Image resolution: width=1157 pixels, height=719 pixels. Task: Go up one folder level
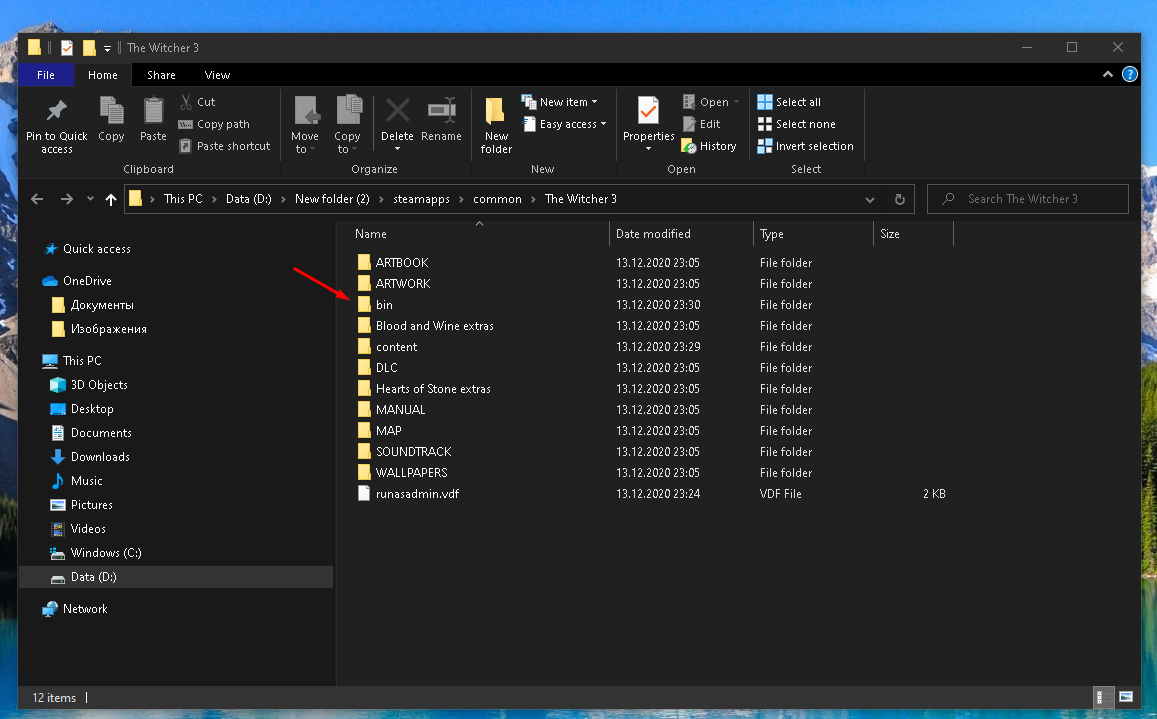point(111,199)
